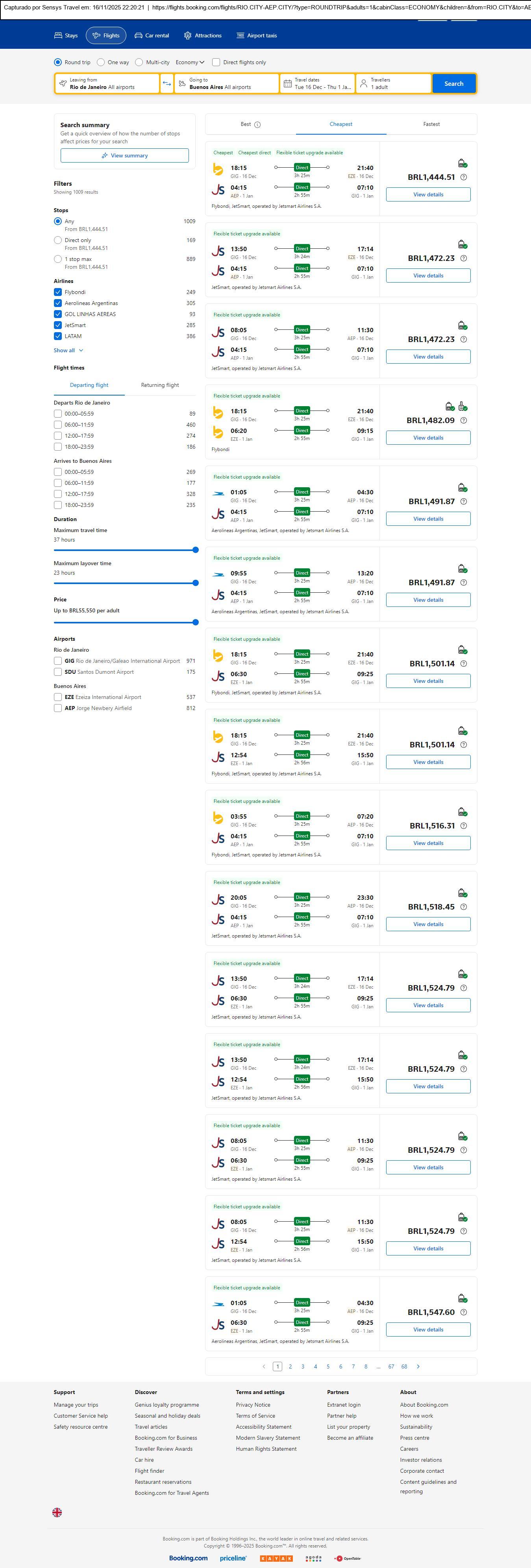Screen dimensions: 531x1568
Task: Switch to the Fastest results tab
Action: (431, 124)
